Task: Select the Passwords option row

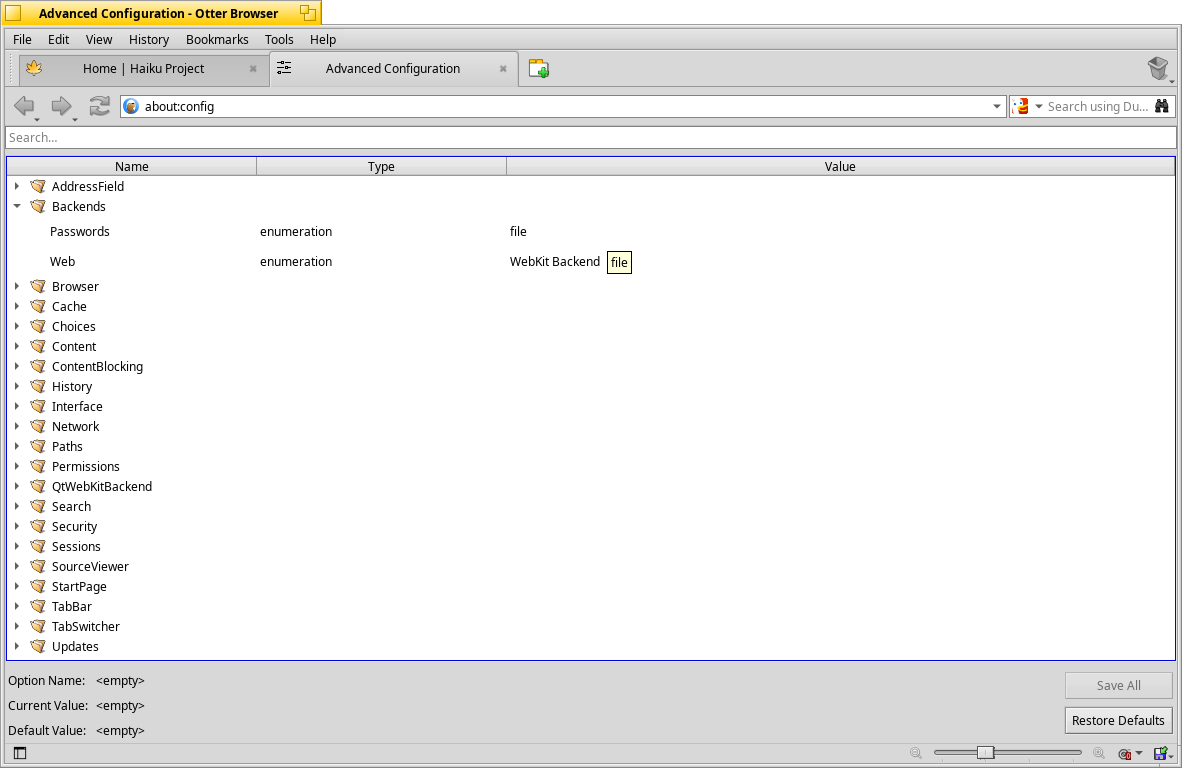Action: point(591,231)
